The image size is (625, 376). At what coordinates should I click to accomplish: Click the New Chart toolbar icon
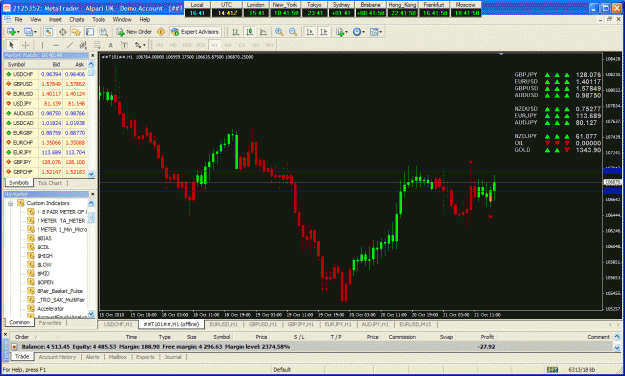(x=11, y=32)
